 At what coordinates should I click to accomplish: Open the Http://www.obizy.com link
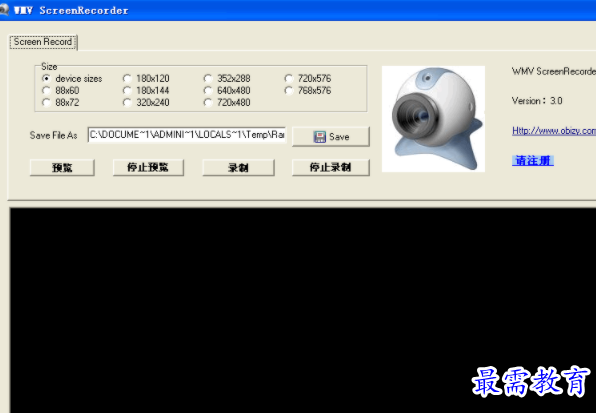[554, 131]
